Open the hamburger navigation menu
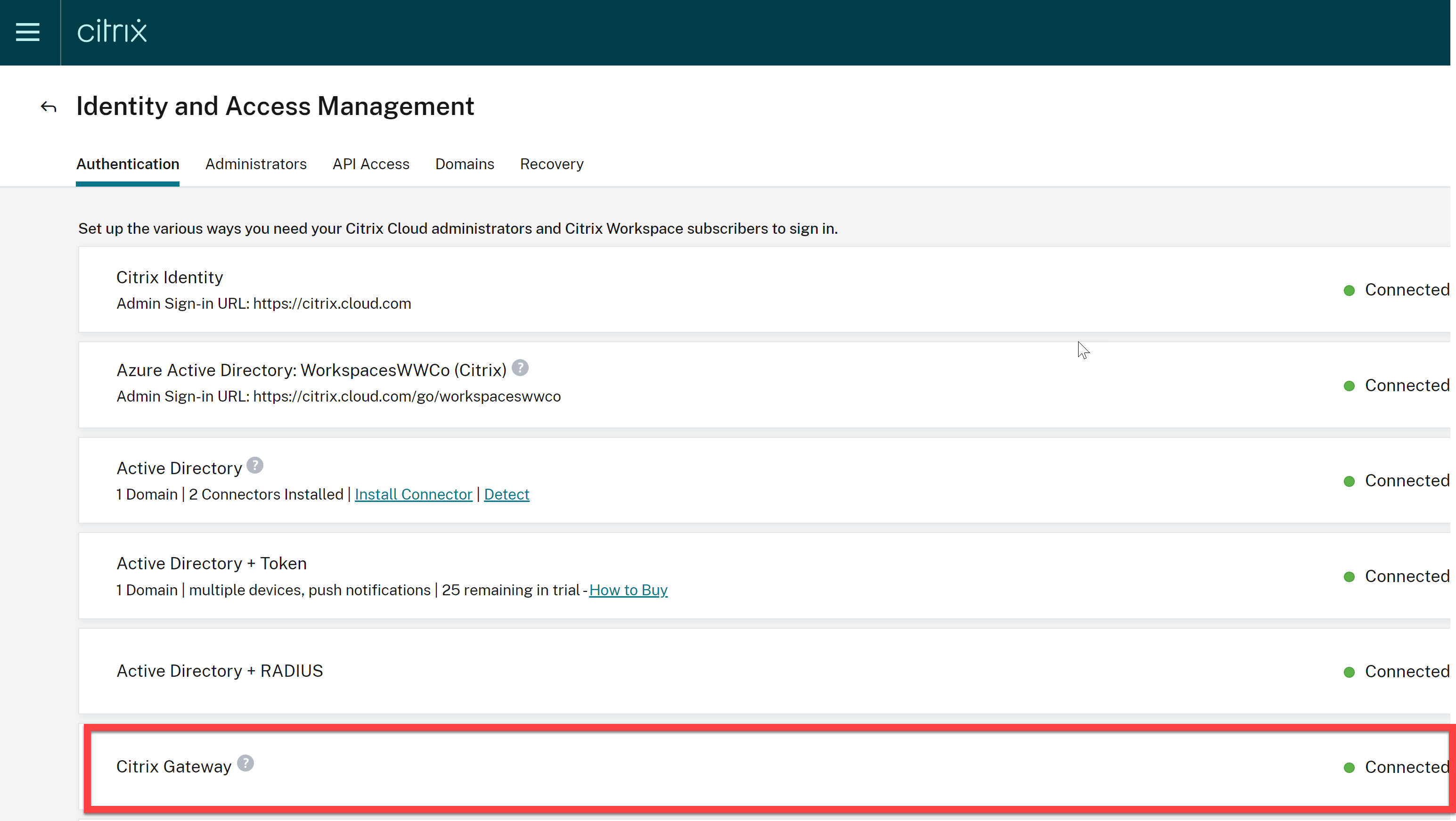 point(27,32)
